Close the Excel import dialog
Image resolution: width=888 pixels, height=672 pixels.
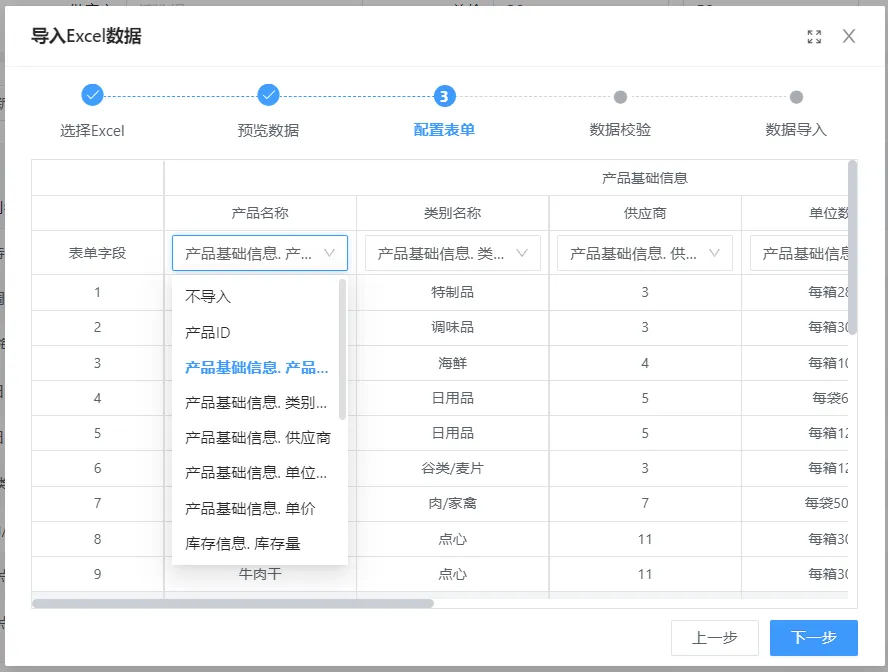click(x=849, y=37)
